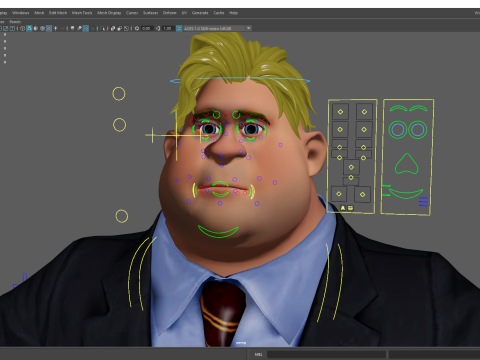Select the bottom-left diamond handle of the slider panel

339,194
